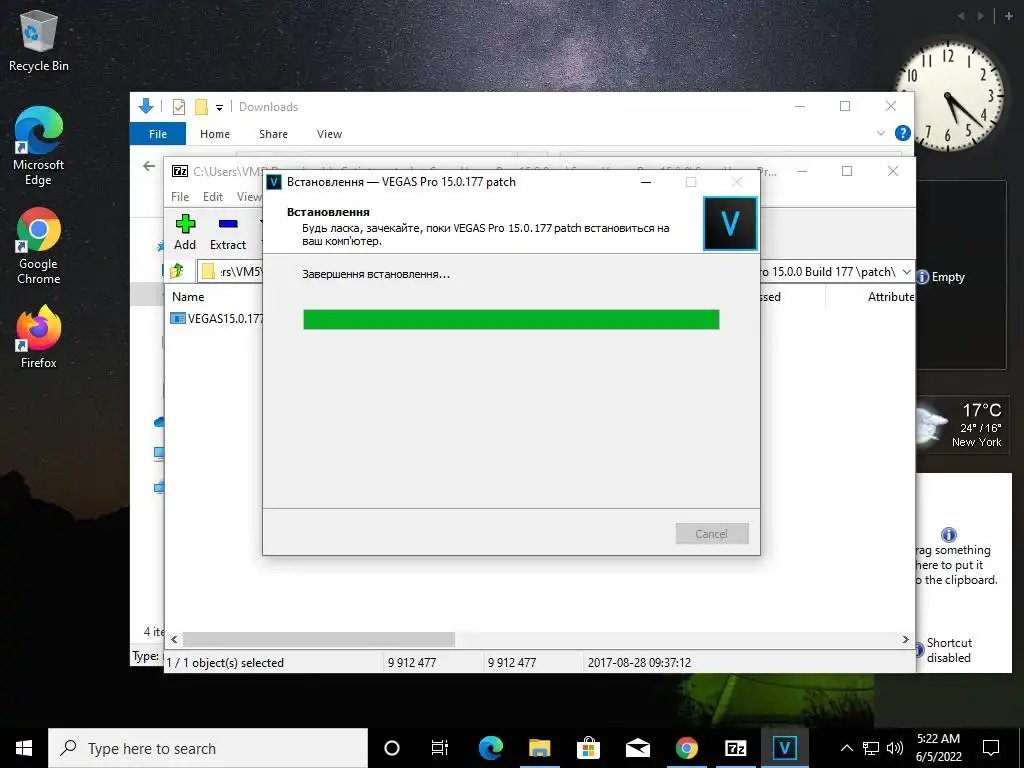Click the Empty info icon in gadget

click(x=922, y=277)
